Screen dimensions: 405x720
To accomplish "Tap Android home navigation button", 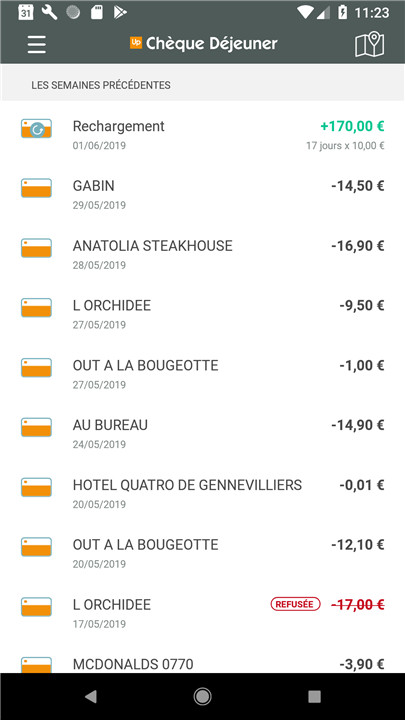I will (202, 697).
